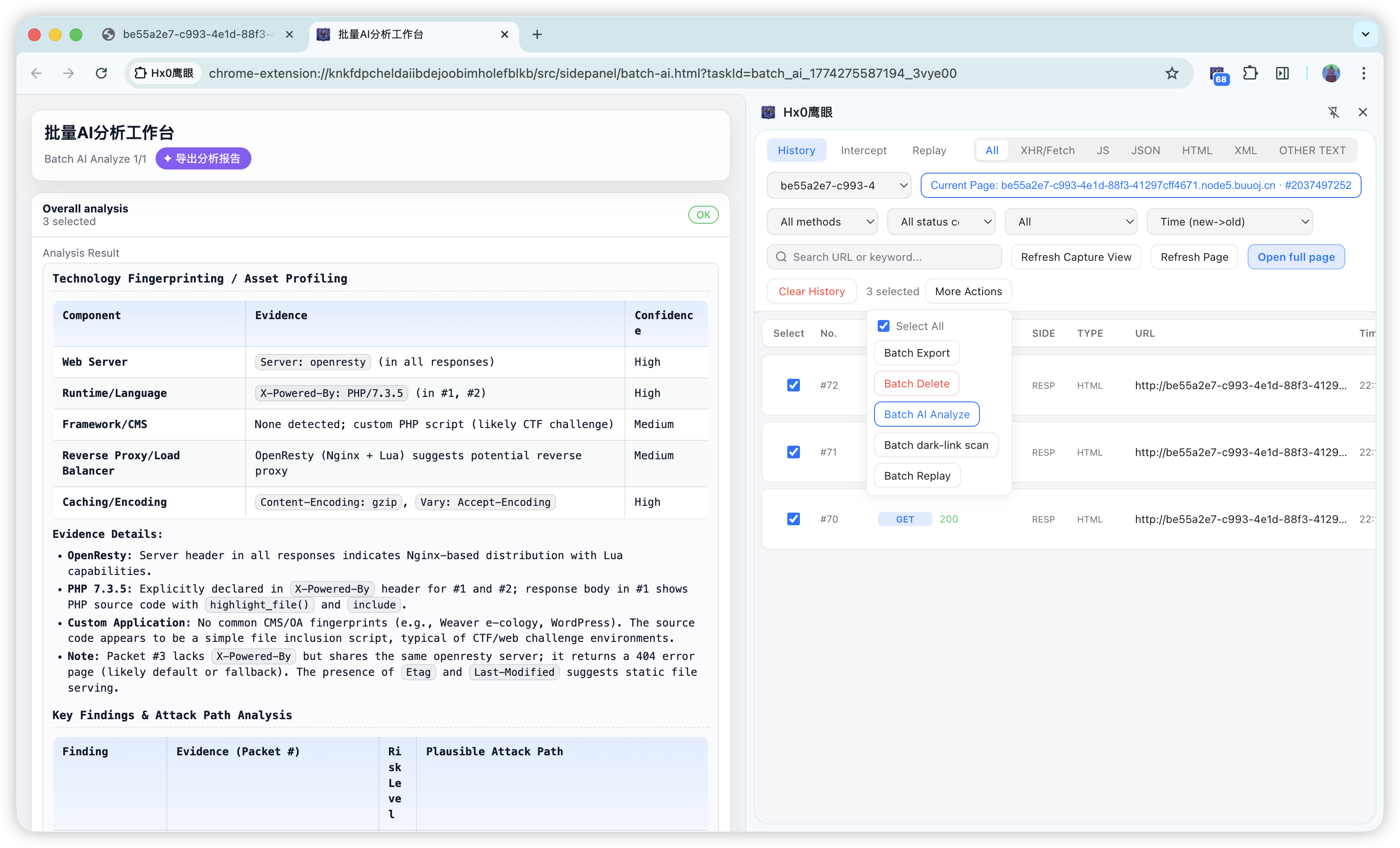The width and height of the screenshot is (1400, 848).
Task: Click the OK status badge in Overall analysis
Action: click(703, 215)
